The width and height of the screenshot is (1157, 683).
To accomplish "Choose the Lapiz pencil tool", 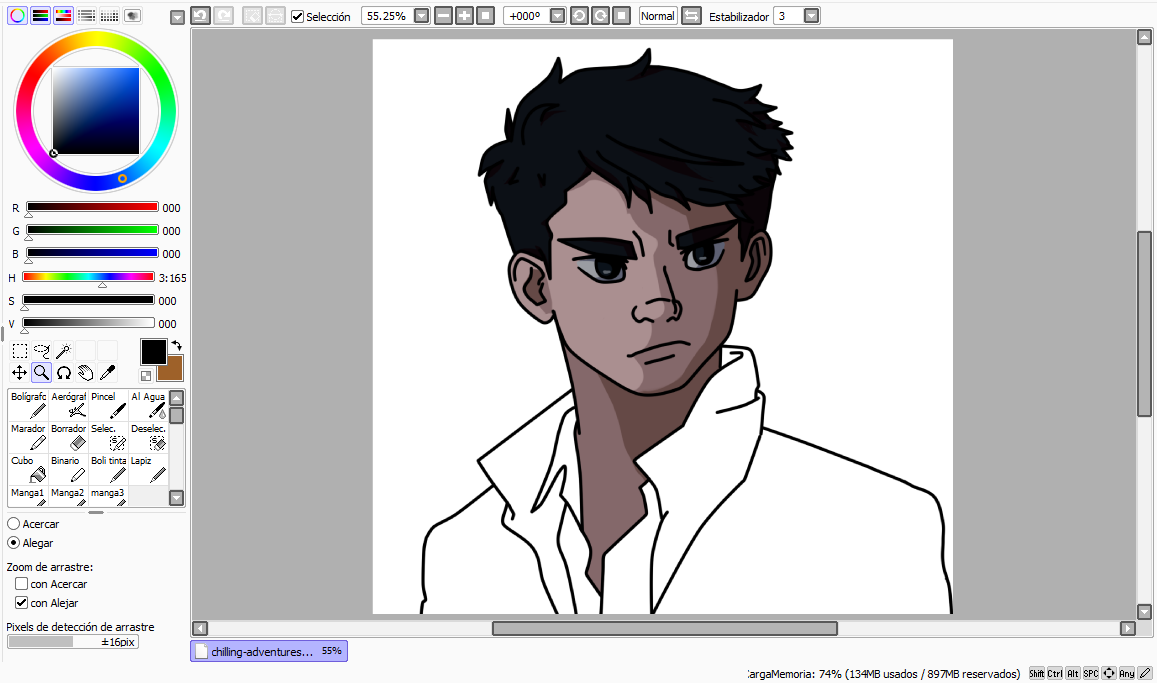I will 148,469.
